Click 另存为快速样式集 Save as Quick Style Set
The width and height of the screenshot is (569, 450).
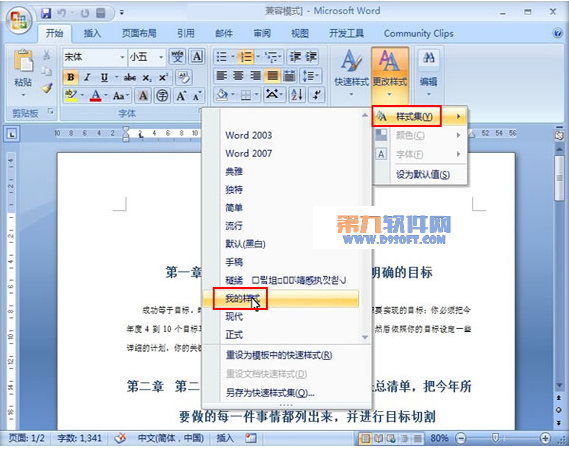coord(270,393)
